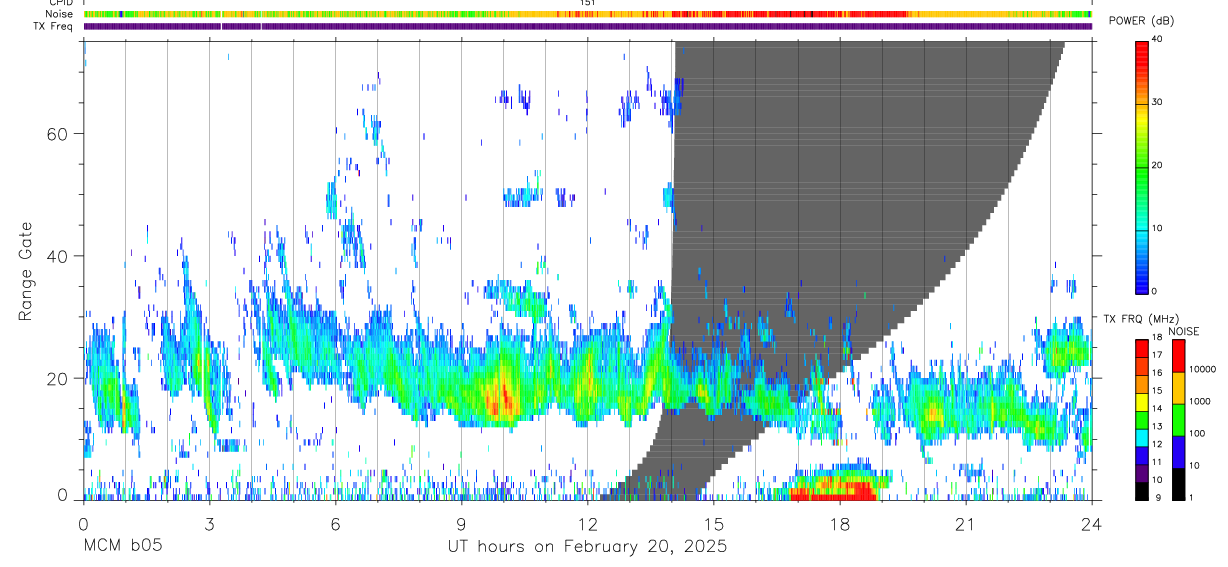Click the 3 tick on the UT hours axis

pyautogui.click(x=209, y=524)
